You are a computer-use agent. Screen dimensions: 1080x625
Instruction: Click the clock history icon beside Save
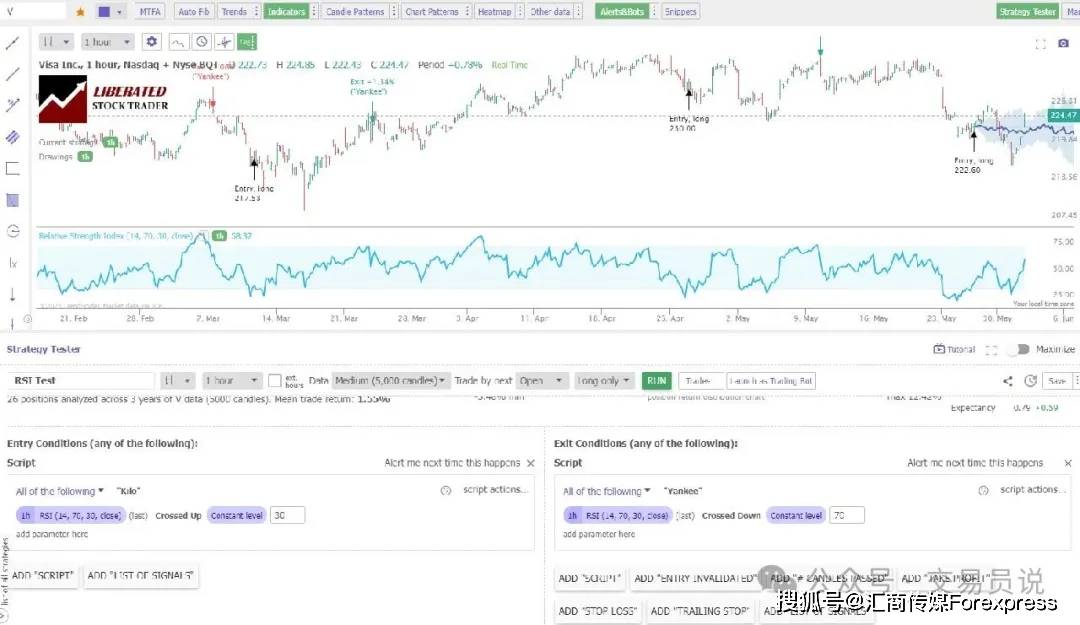[1030, 381]
